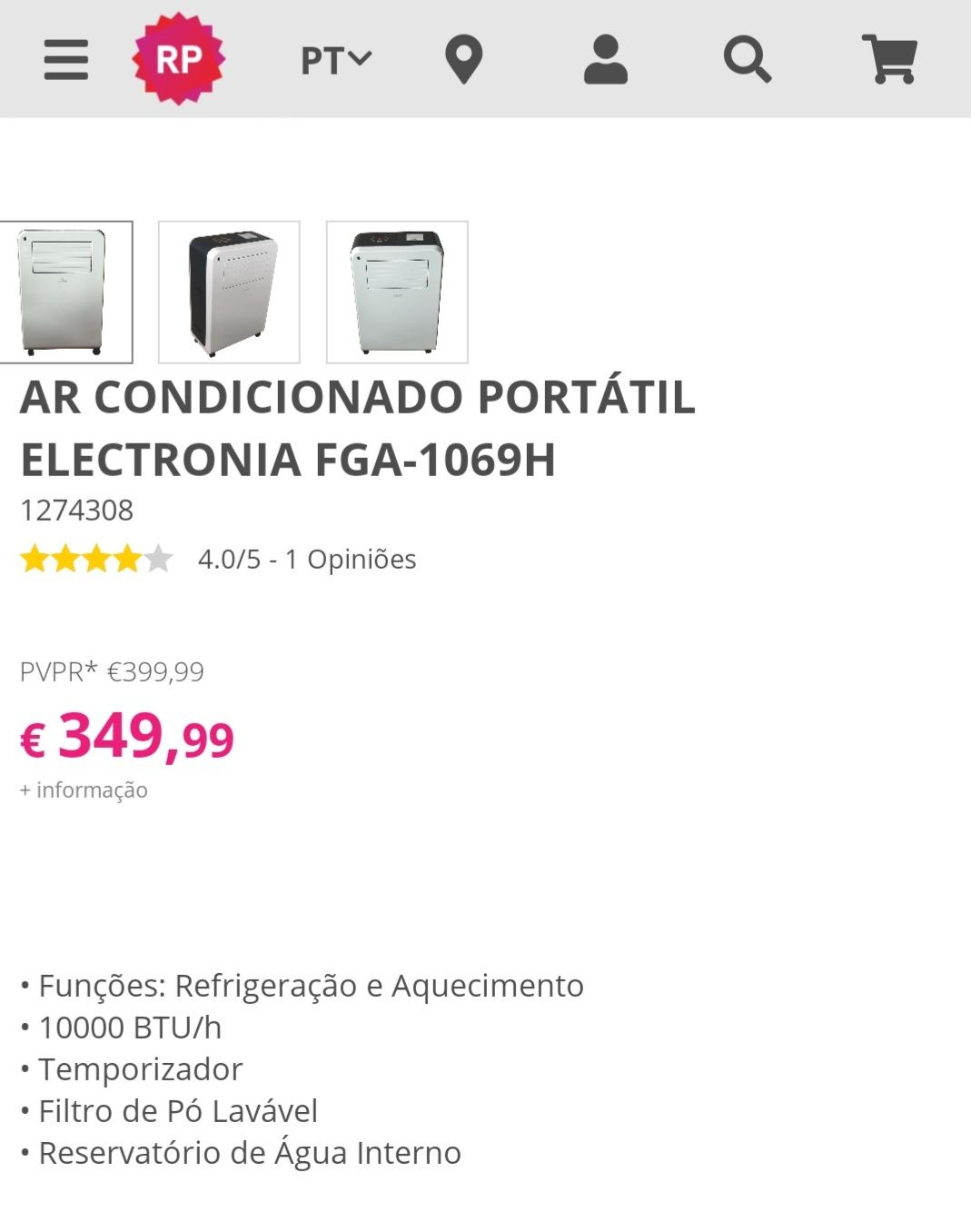971x1232 pixels.
Task: Click the product code 1274308
Action: (x=77, y=511)
